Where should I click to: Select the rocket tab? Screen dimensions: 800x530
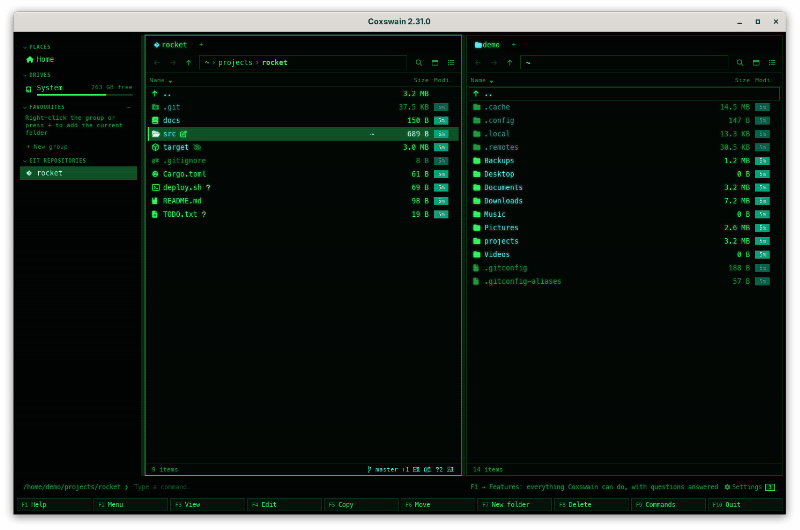point(170,45)
